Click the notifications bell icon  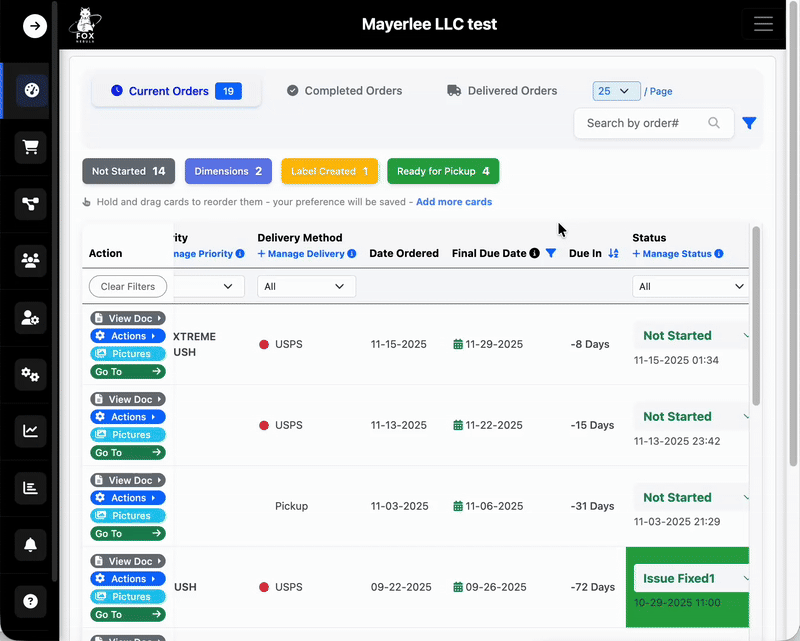click(x=30, y=545)
